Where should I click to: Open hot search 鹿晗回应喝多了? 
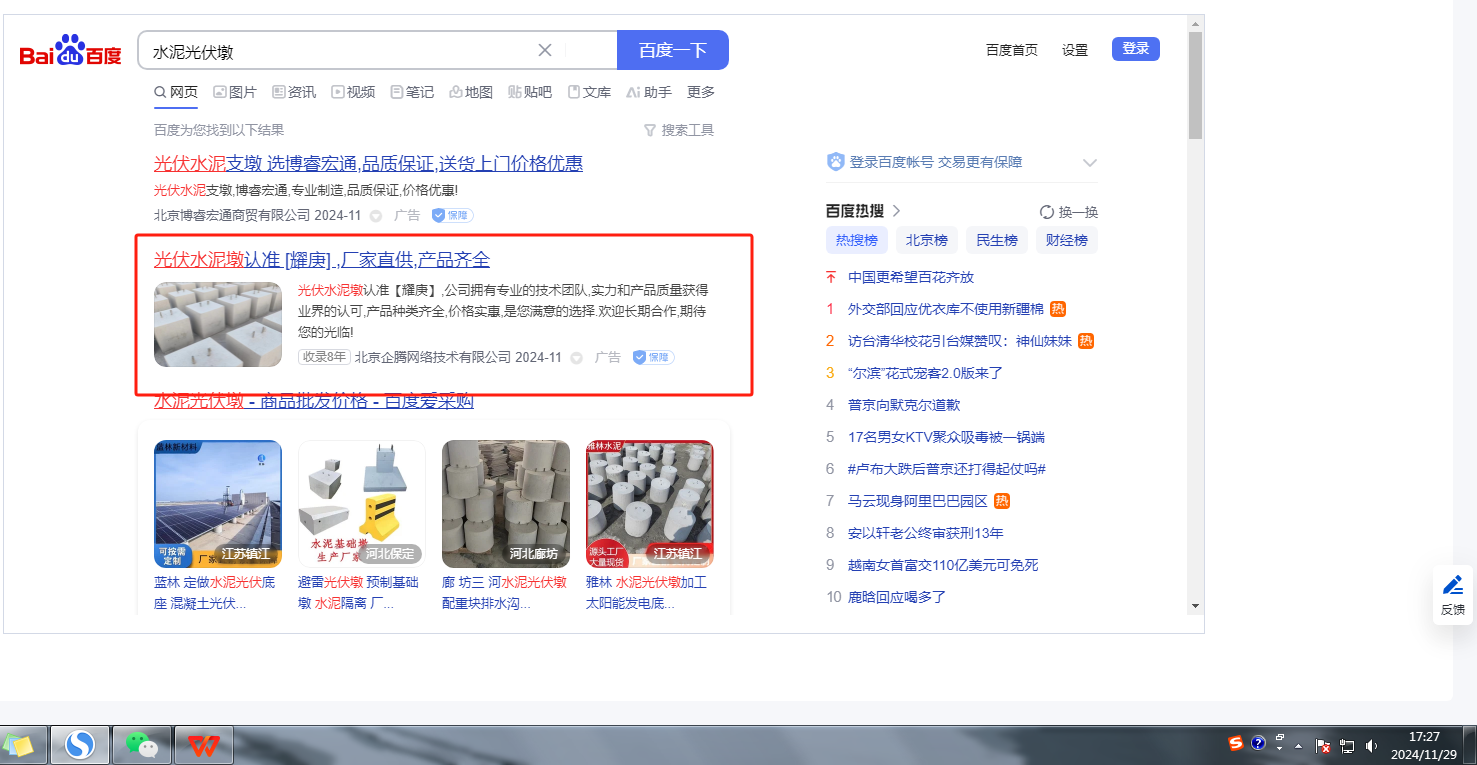pyautogui.click(x=897, y=597)
